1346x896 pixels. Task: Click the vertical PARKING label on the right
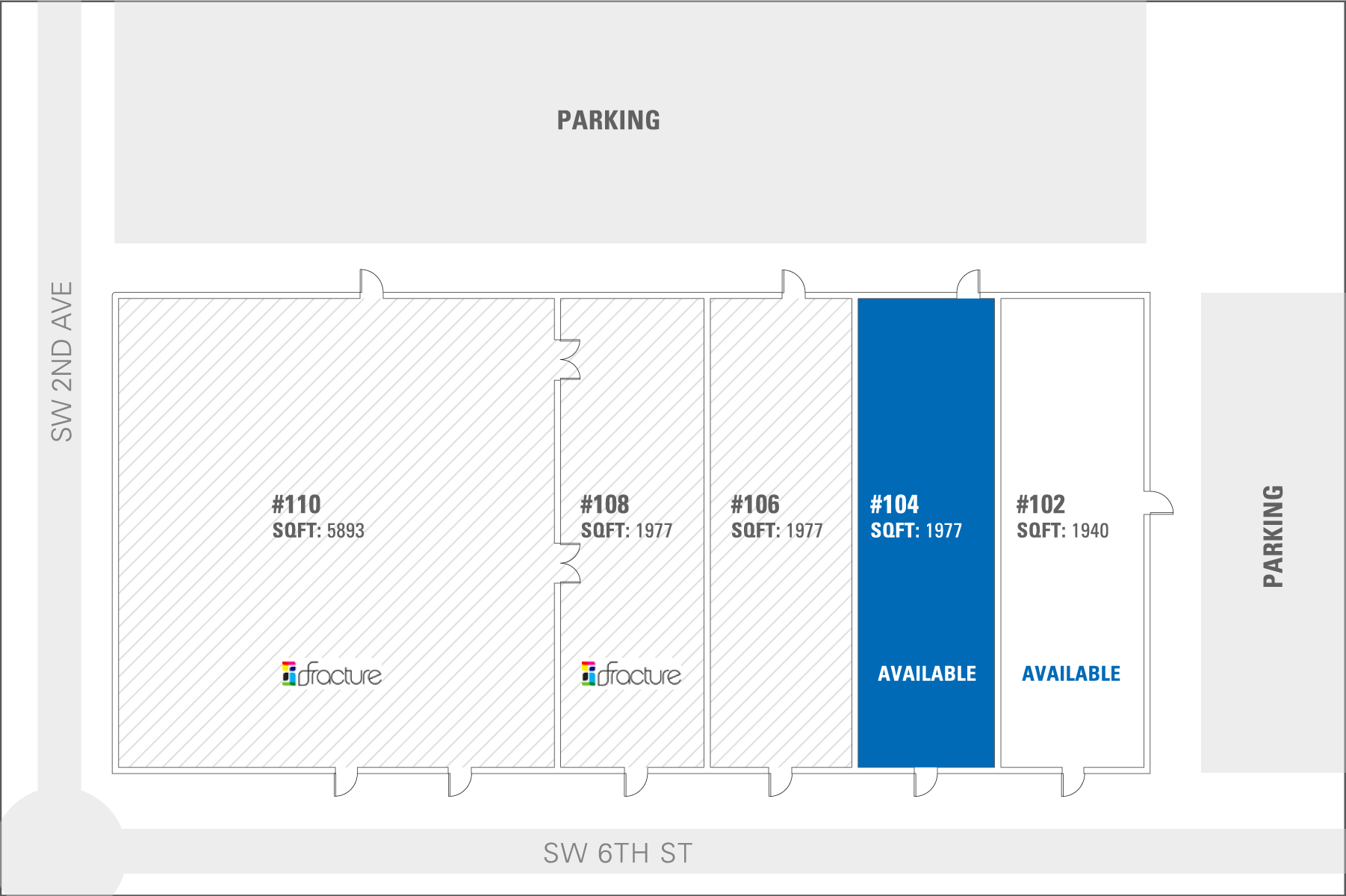click(x=1273, y=536)
